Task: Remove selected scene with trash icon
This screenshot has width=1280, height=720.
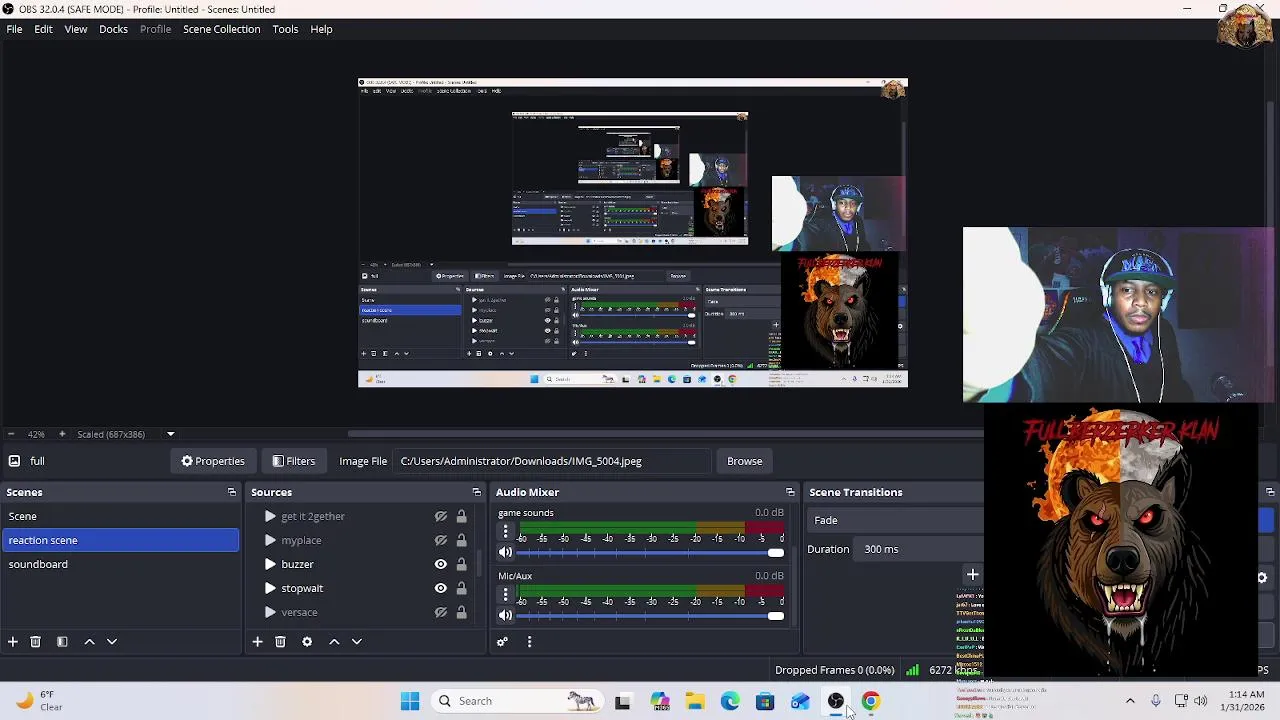Action: (35, 642)
